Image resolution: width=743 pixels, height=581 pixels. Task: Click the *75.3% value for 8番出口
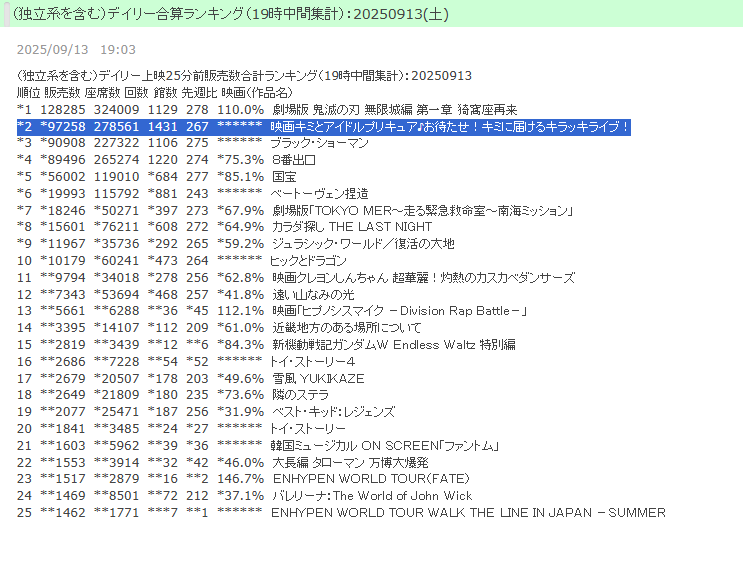(x=240, y=160)
